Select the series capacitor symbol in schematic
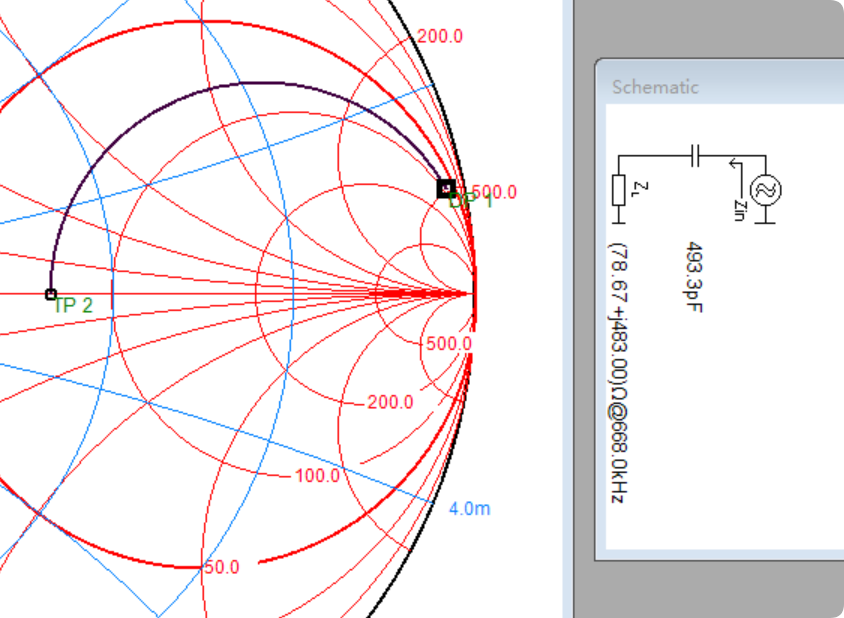844x618 pixels. coord(697,155)
